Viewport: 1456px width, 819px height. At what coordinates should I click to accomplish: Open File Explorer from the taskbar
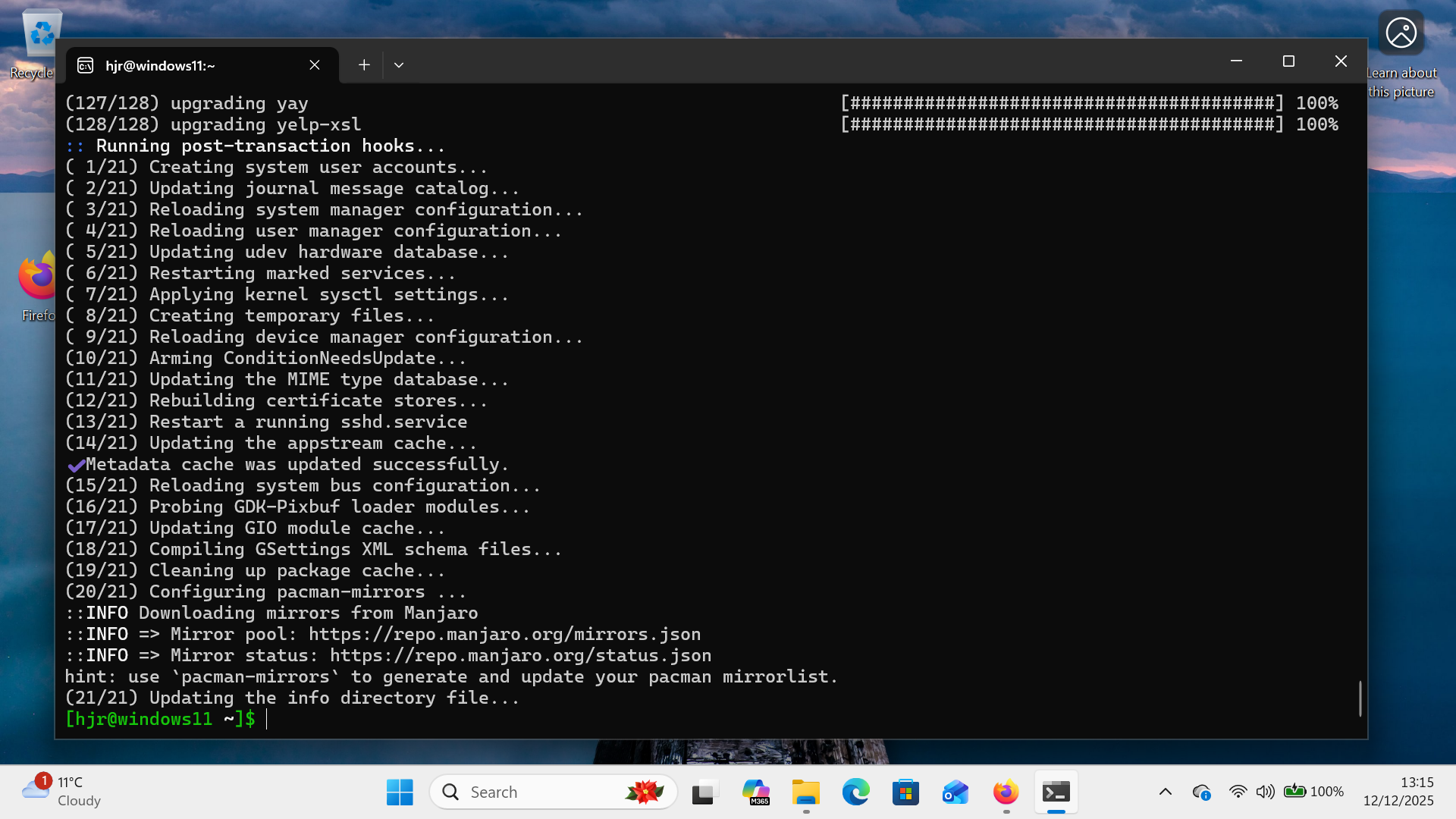point(806,792)
